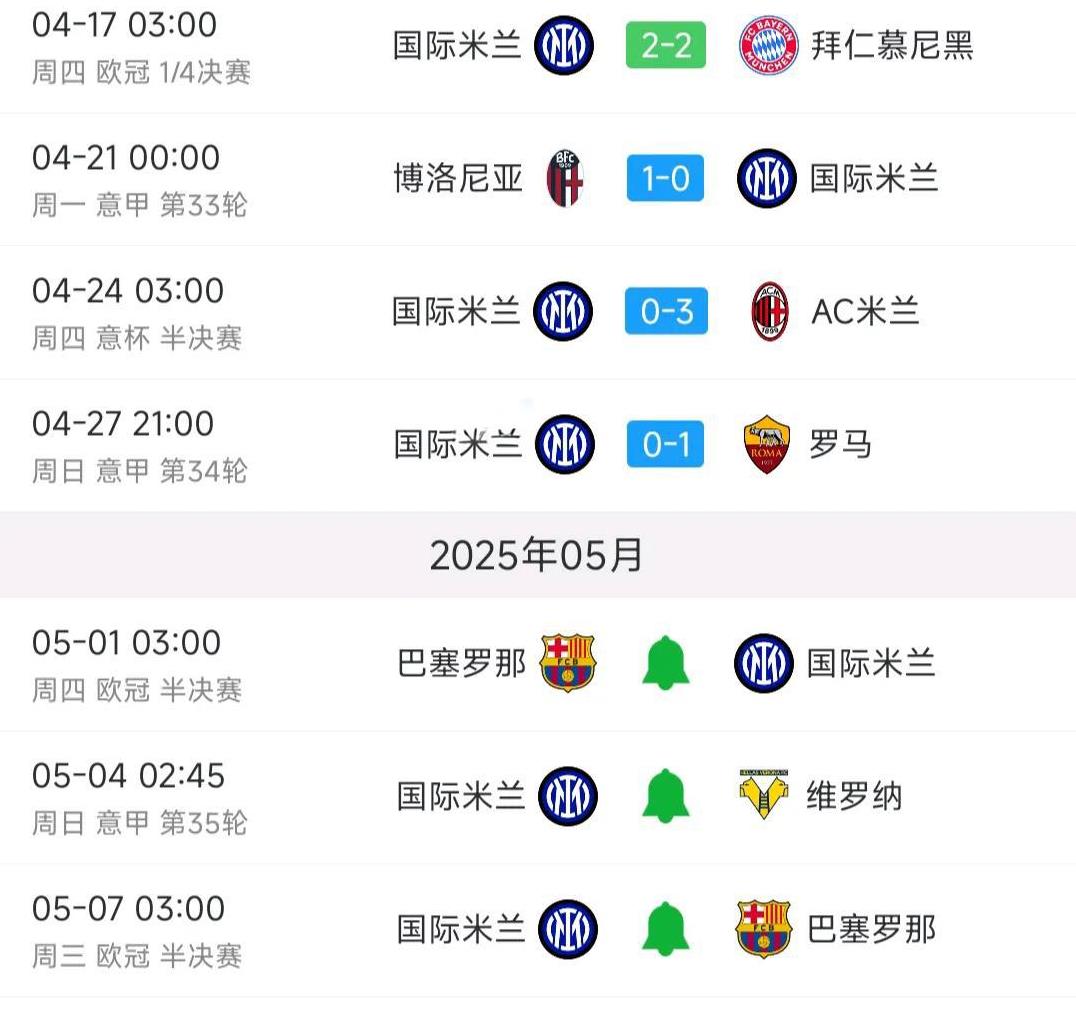Open the 0-3 AC Milan score
Image resolution: width=1076 pixels, height=1009 pixels.
666,311
